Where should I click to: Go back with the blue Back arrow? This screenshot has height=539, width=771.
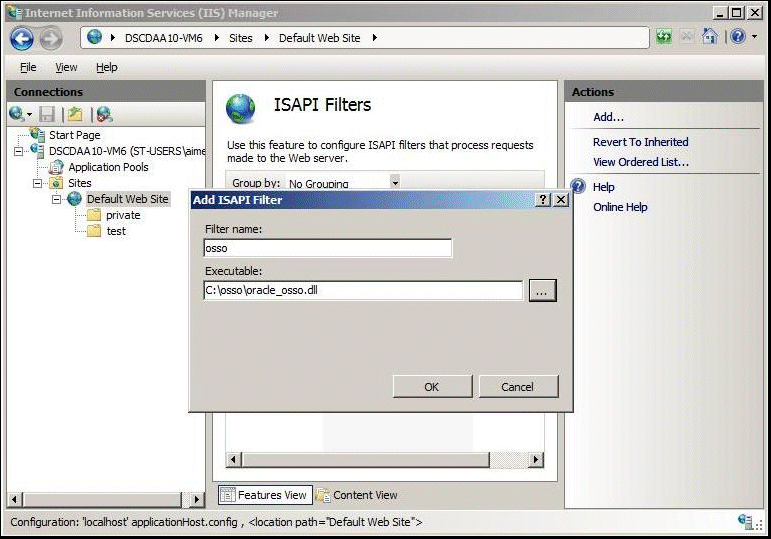pos(22,38)
